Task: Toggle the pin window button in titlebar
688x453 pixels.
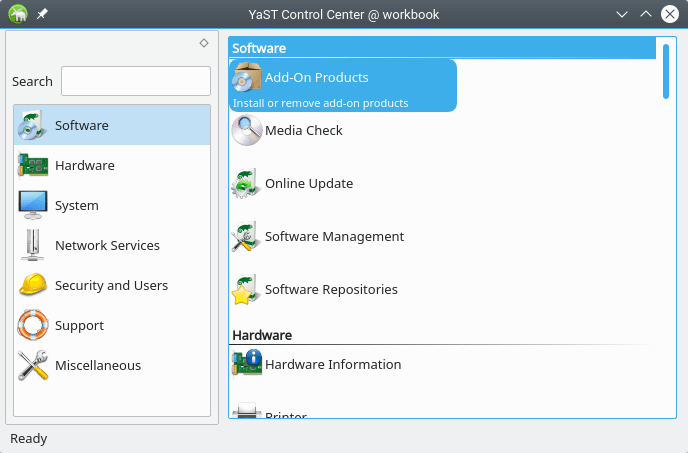Action: [x=42, y=14]
